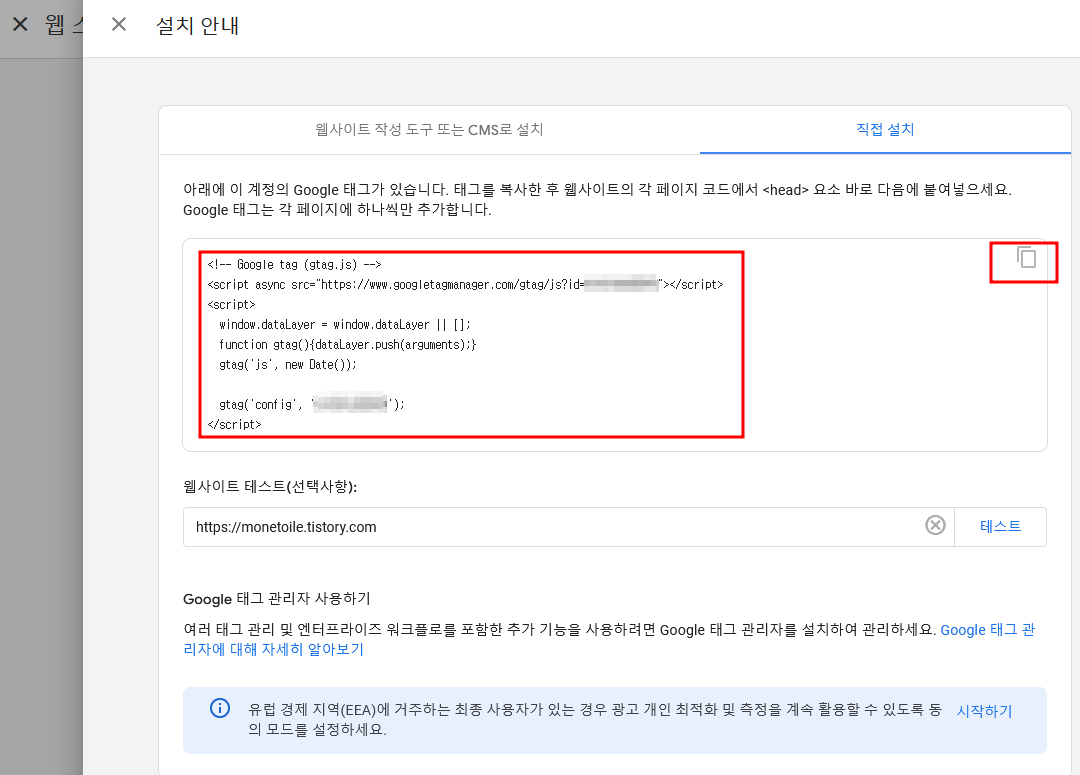This screenshot has width=1080, height=775.
Task: Click the gtag('config' line in code
Action: pos(312,404)
